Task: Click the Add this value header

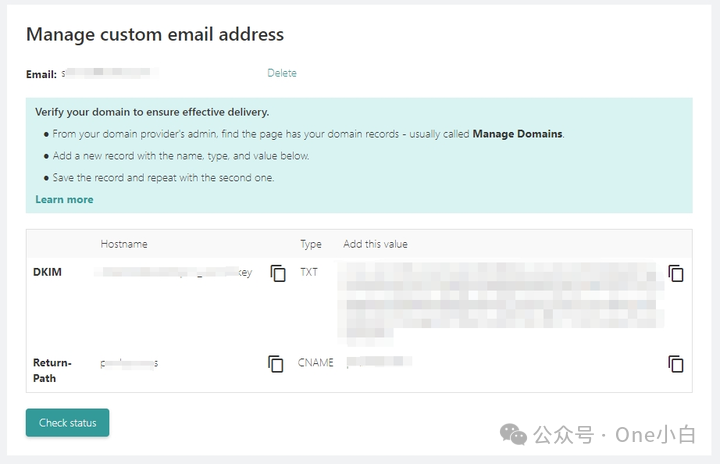Action: click(x=375, y=244)
